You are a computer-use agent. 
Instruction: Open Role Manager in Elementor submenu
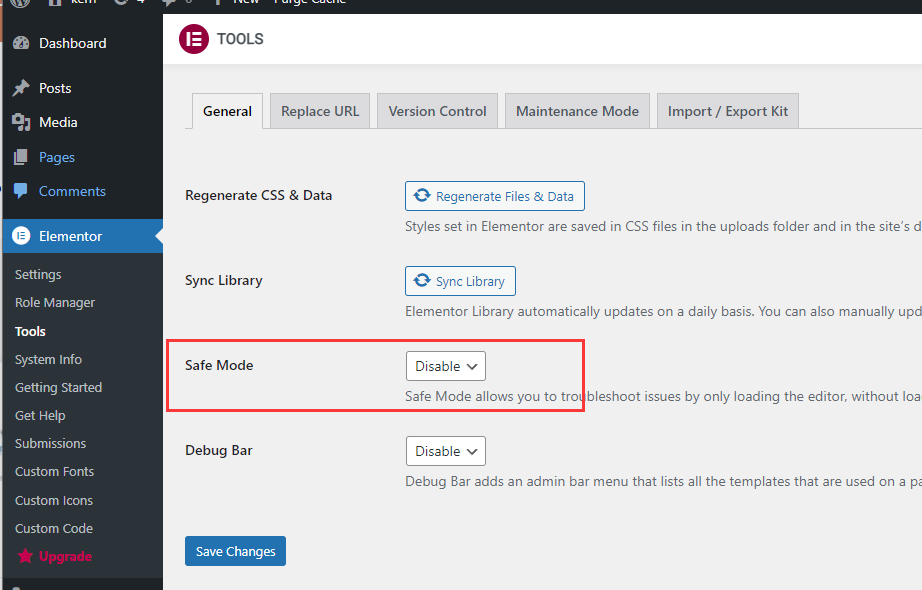pyautogui.click(x=55, y=302)
